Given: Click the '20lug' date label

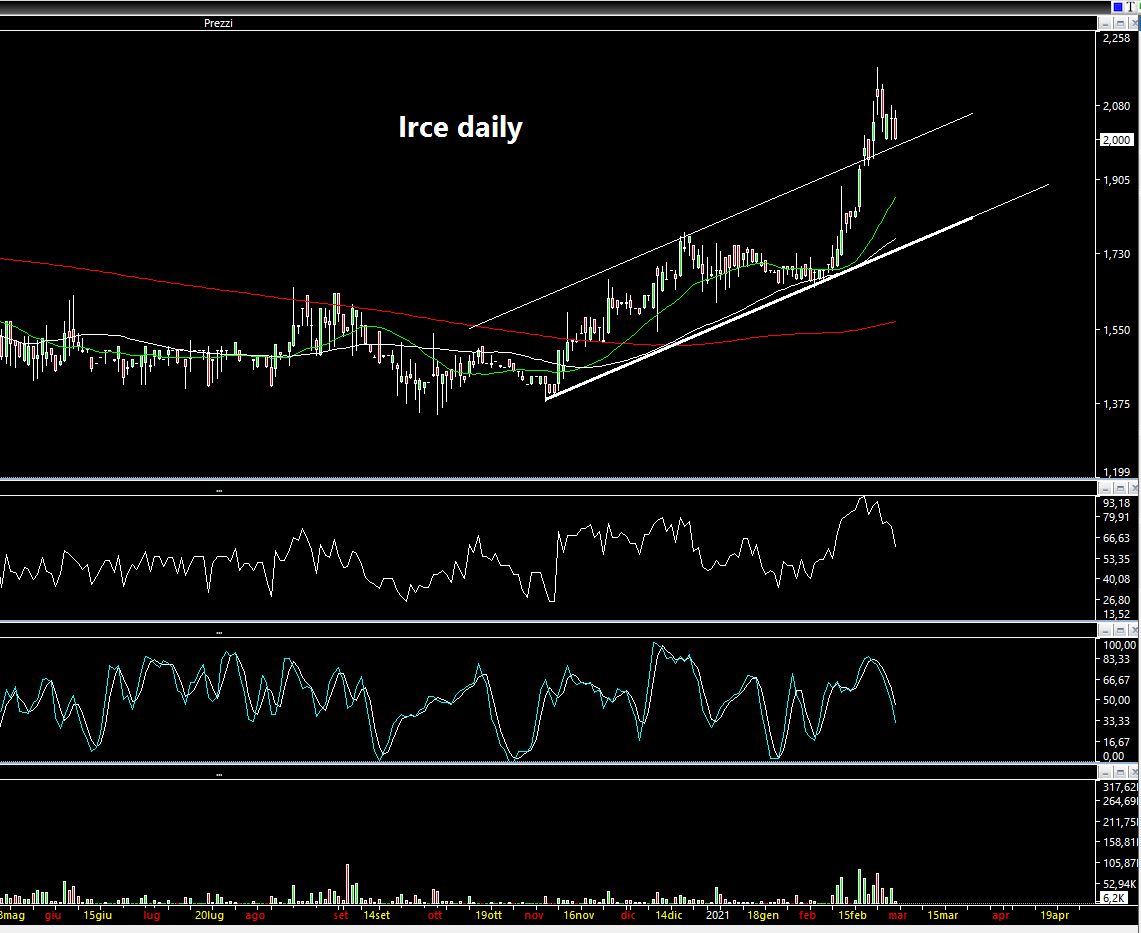Looking at the screenshot, I should tap(210, 916).
